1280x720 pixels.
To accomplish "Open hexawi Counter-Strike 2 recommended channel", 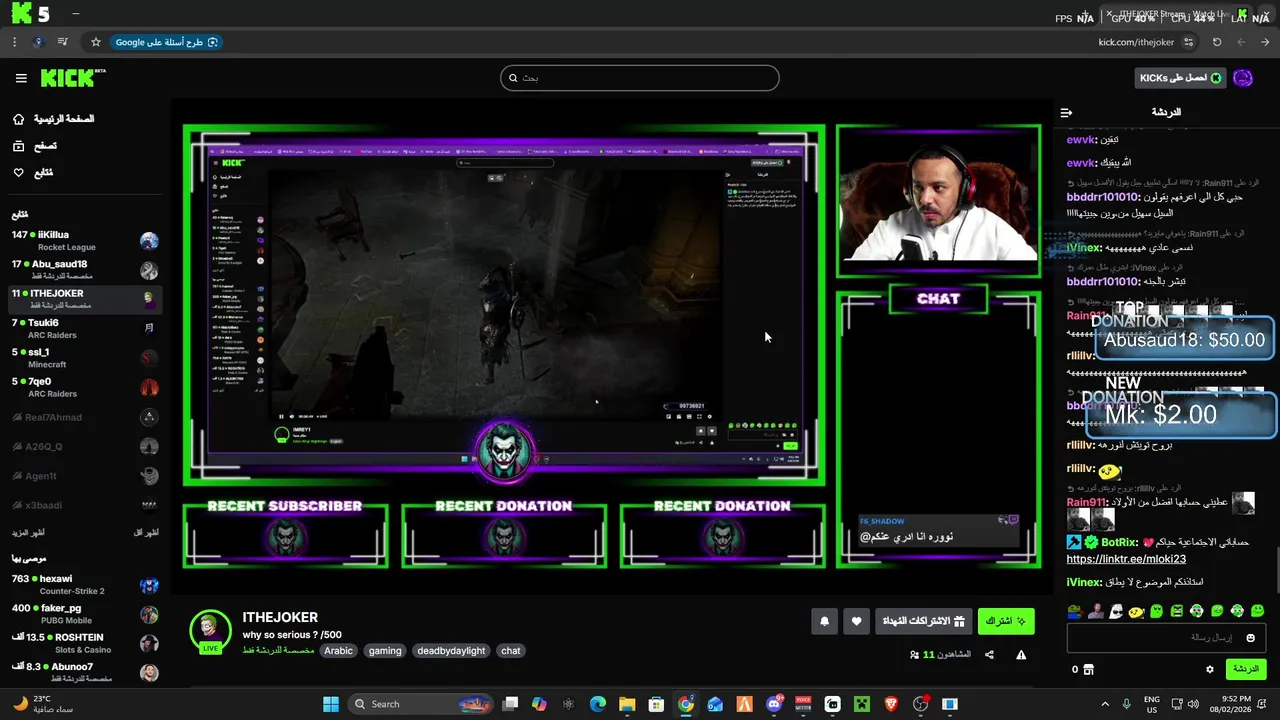I will (85, 585).
